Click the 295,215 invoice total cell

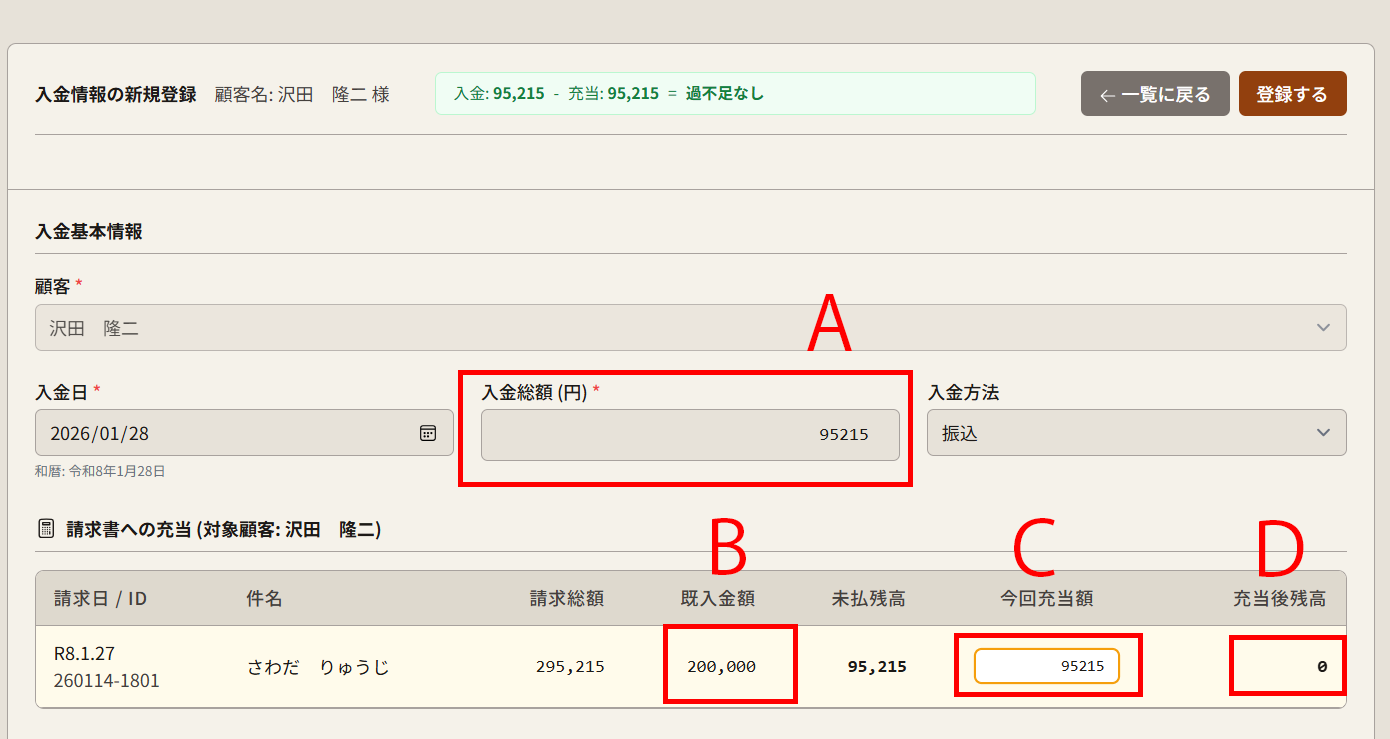(x=570, y=667)
